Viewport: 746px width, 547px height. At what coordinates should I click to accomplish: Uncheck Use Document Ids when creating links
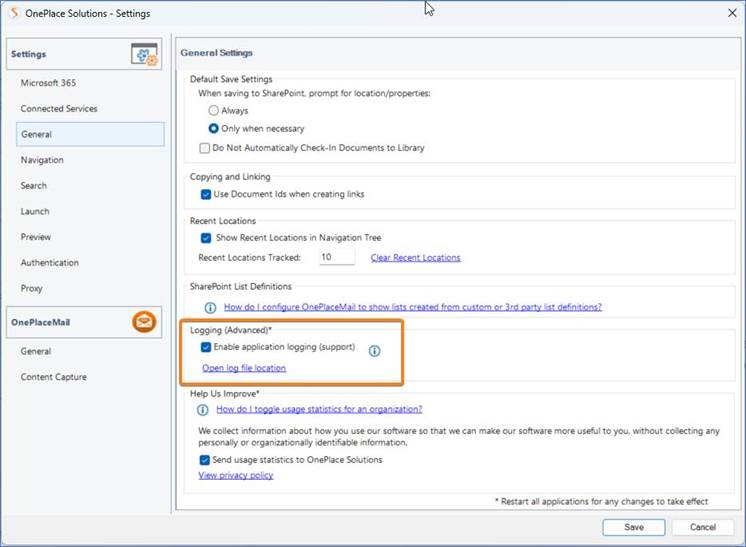coord(206,194)
